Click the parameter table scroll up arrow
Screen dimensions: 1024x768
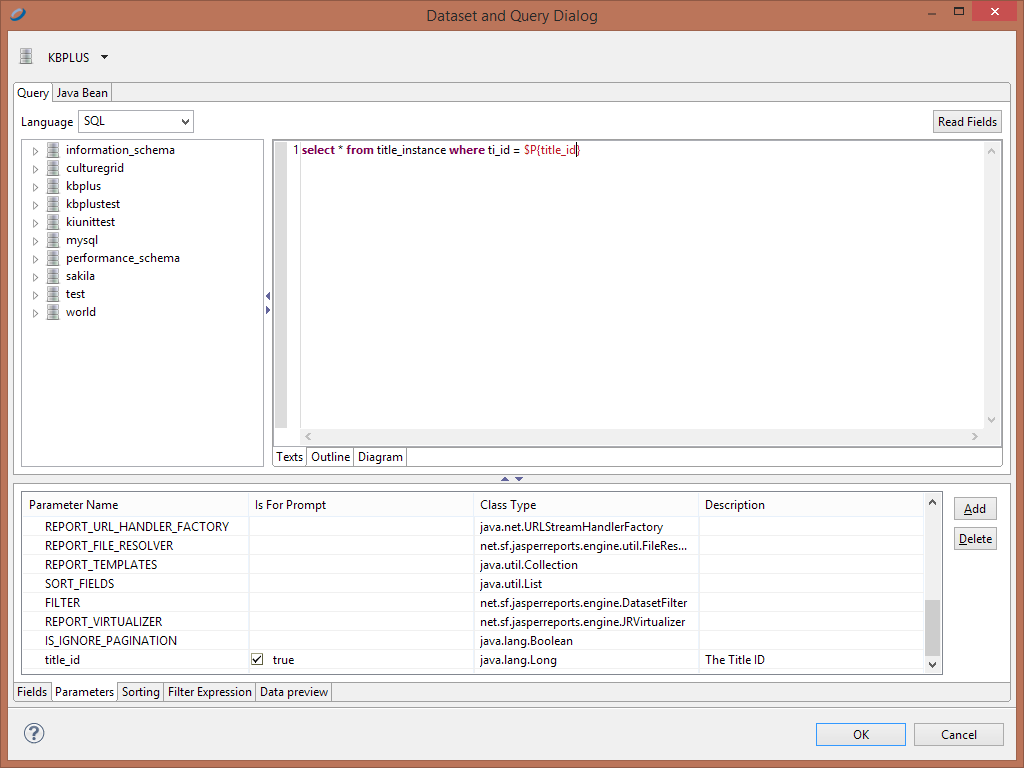pos(933,502)
